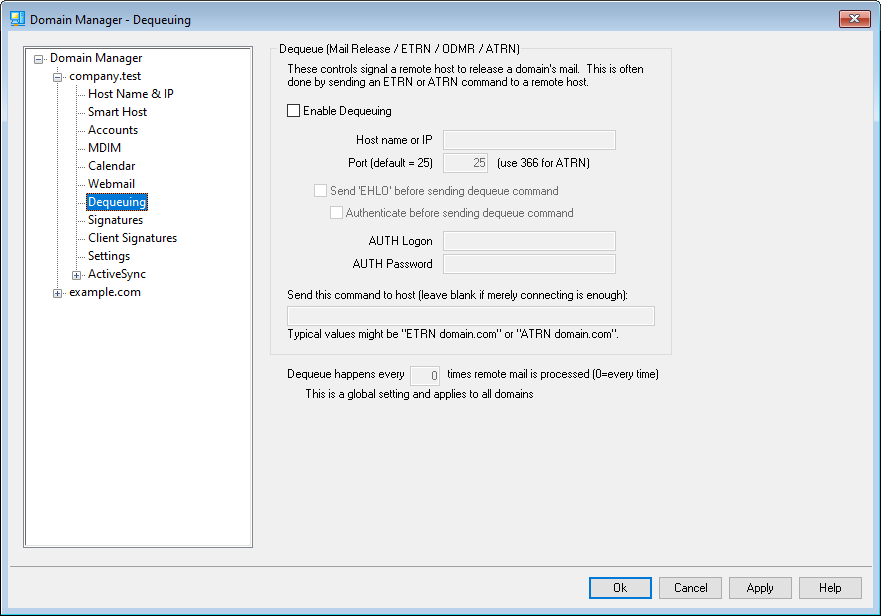881x616 pixels.
Task: Expand the example.com domain node
Action: [58, 293]
